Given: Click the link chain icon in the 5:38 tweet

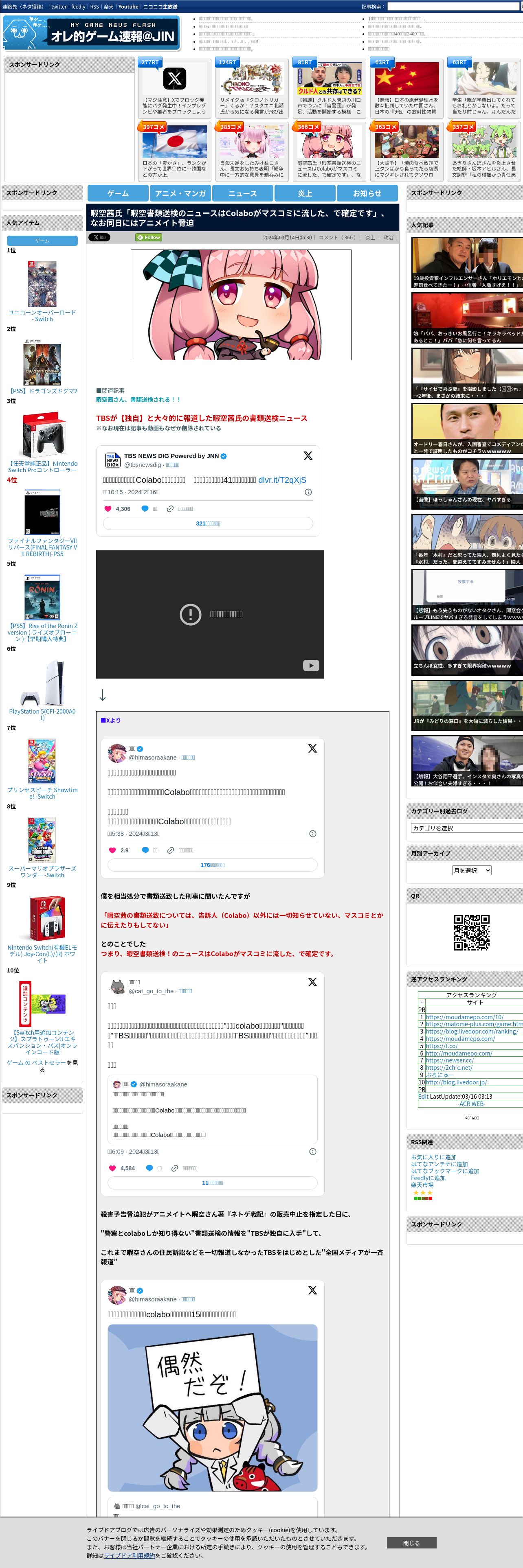Looking at the screenshot, I should coord(171,850).
